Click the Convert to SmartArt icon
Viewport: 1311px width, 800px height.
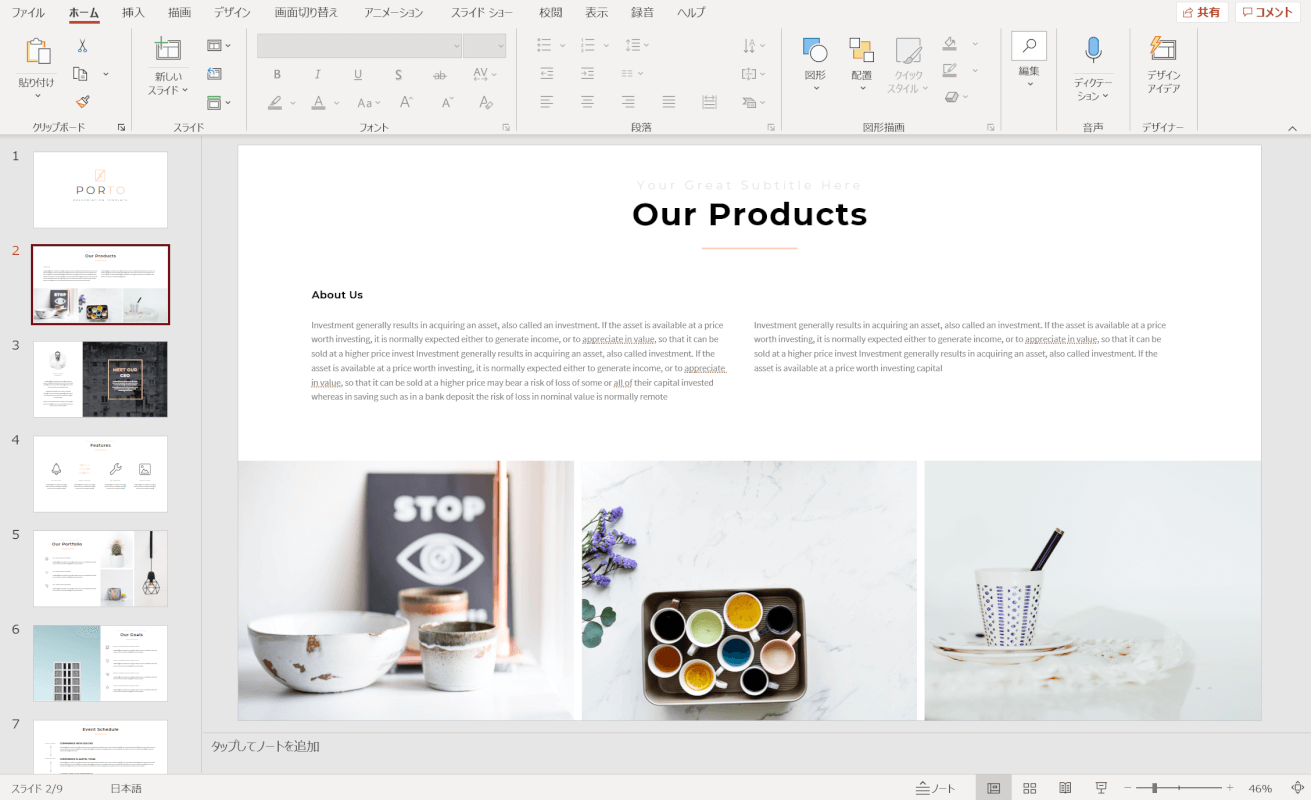point(749,102)
